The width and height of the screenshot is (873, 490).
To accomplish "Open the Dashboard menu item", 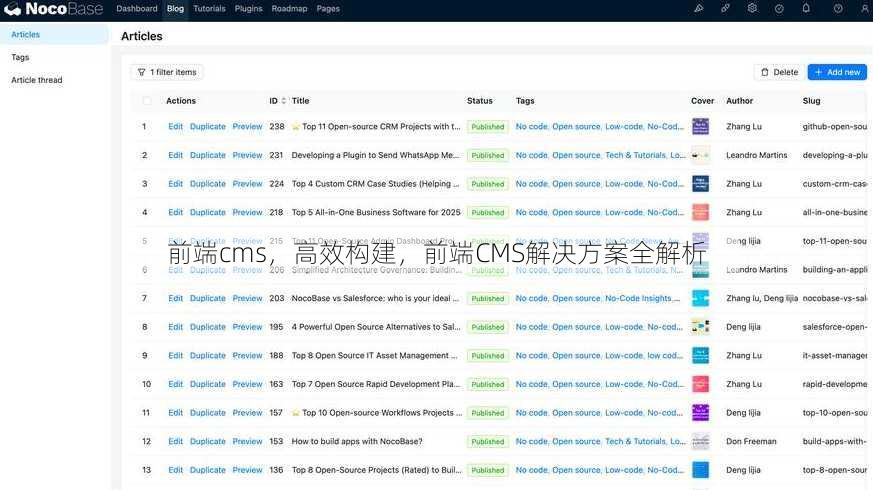I will (137, 9).
